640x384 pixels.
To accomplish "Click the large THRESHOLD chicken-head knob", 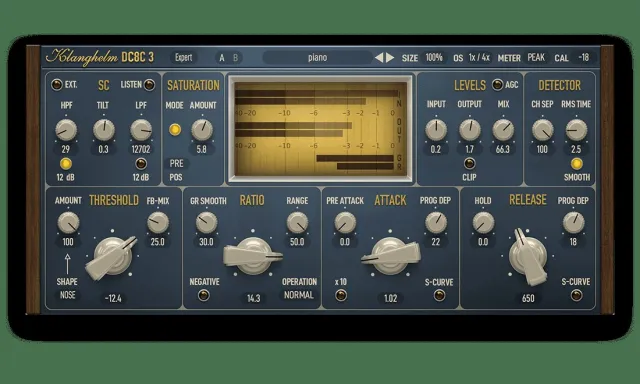I will tap(112, 257).
